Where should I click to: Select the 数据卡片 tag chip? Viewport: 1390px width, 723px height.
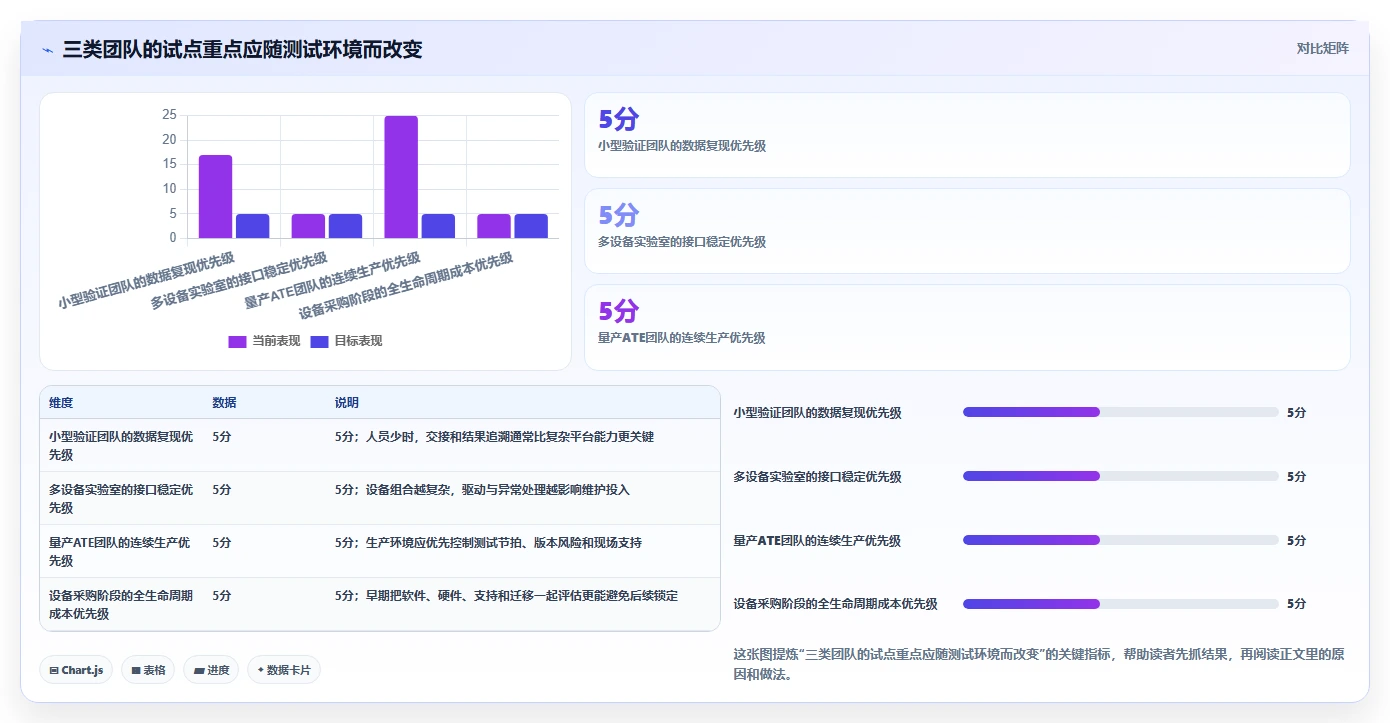tap(284, 670)
